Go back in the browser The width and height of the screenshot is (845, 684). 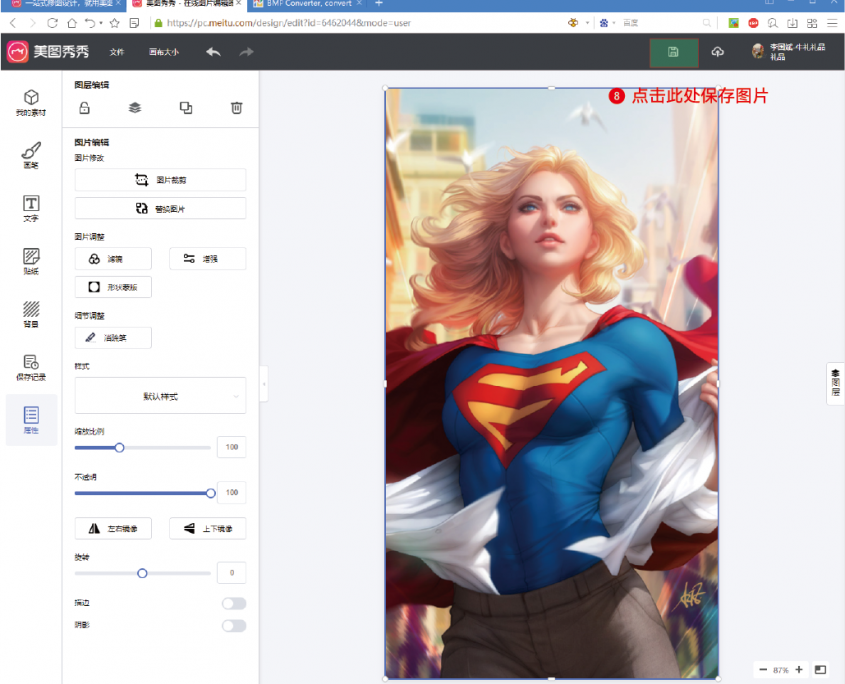[x=13, y=23]
